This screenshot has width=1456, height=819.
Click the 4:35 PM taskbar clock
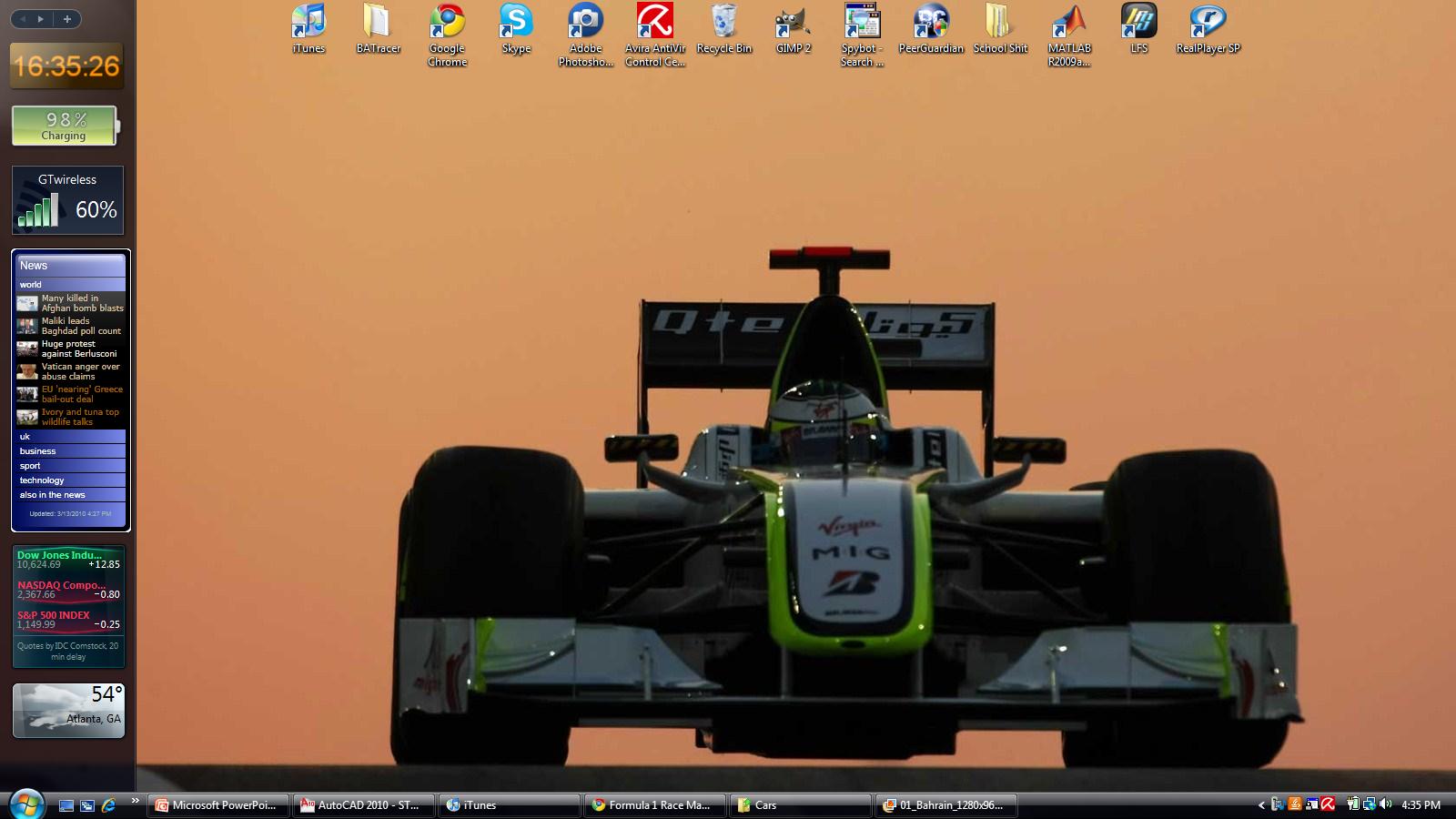pos(1421,805)
